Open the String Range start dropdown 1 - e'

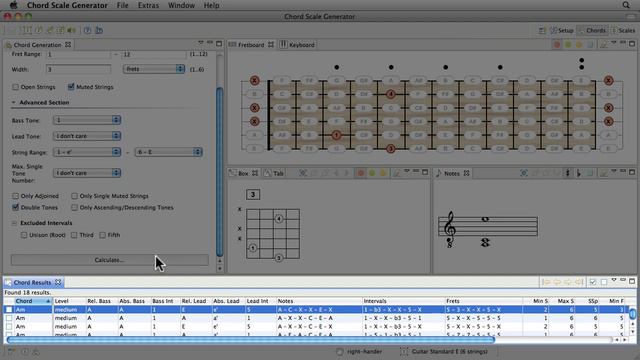click(x=87, y=152)
